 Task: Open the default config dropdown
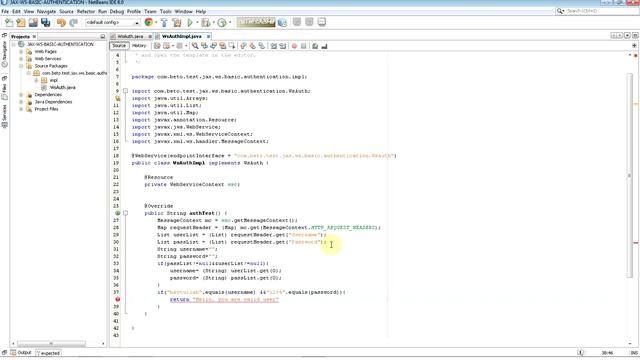point(112,22)
